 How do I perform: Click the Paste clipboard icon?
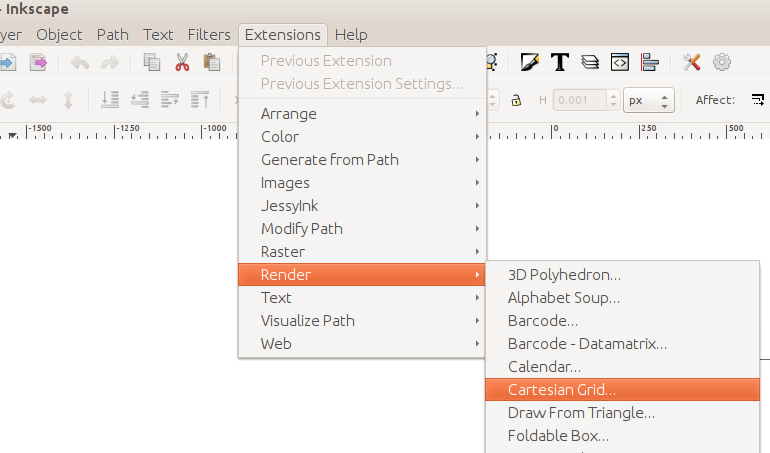pos(212,62)
